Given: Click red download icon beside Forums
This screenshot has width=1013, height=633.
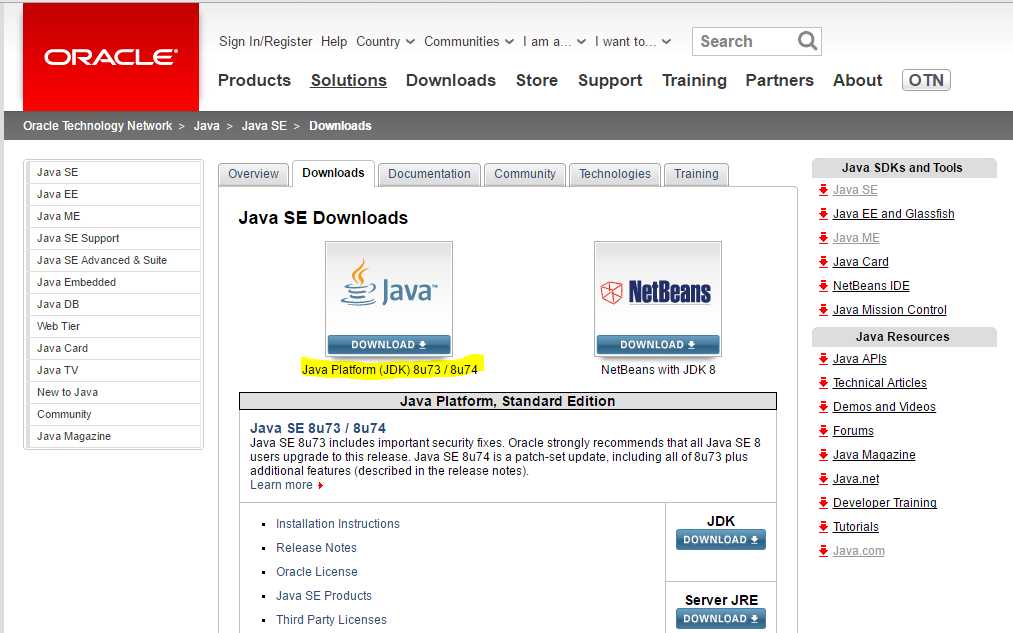Looking at the screenshot, I should pos(823,430).
